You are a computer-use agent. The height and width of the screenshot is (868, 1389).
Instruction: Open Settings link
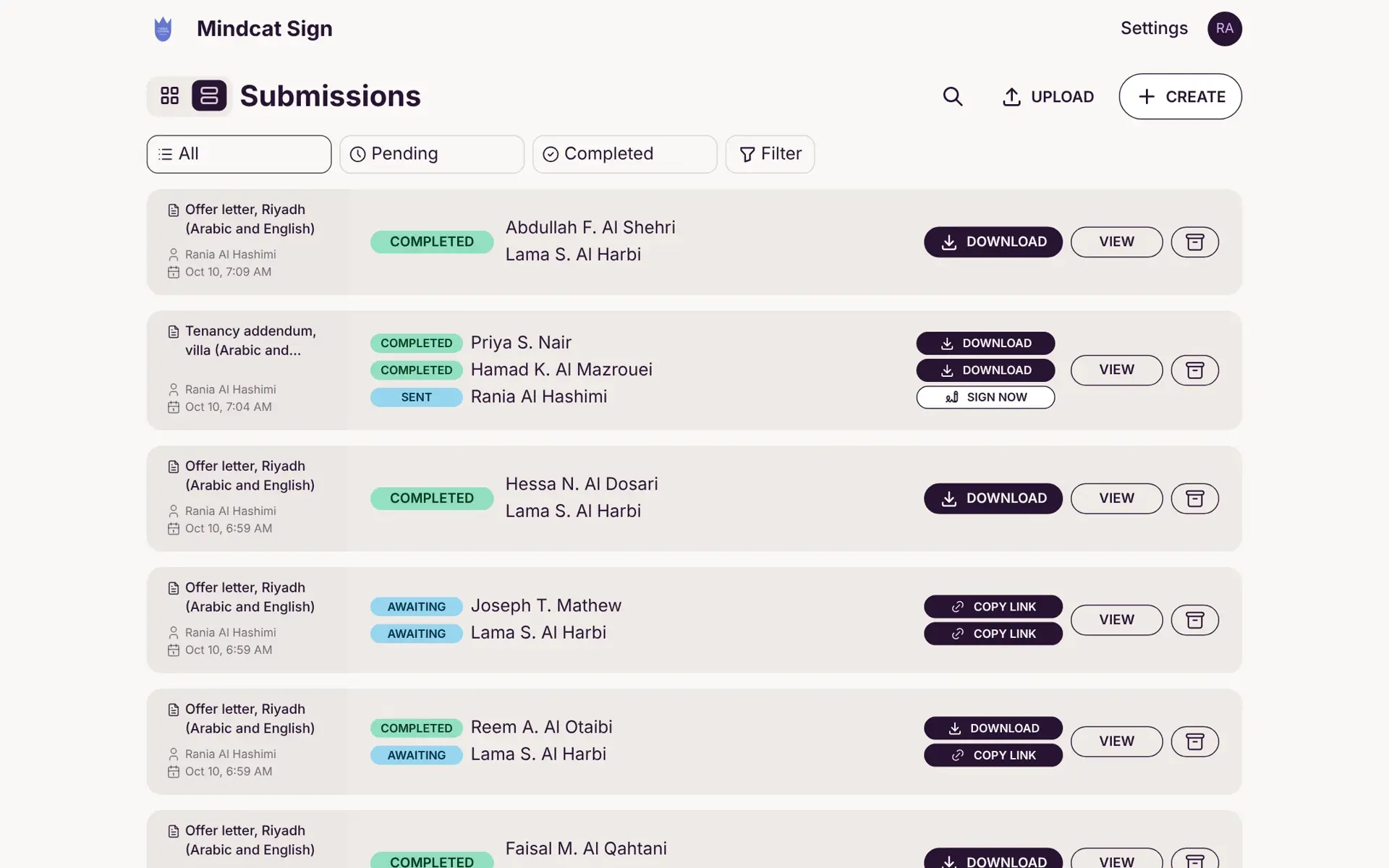pos(1154,28)
